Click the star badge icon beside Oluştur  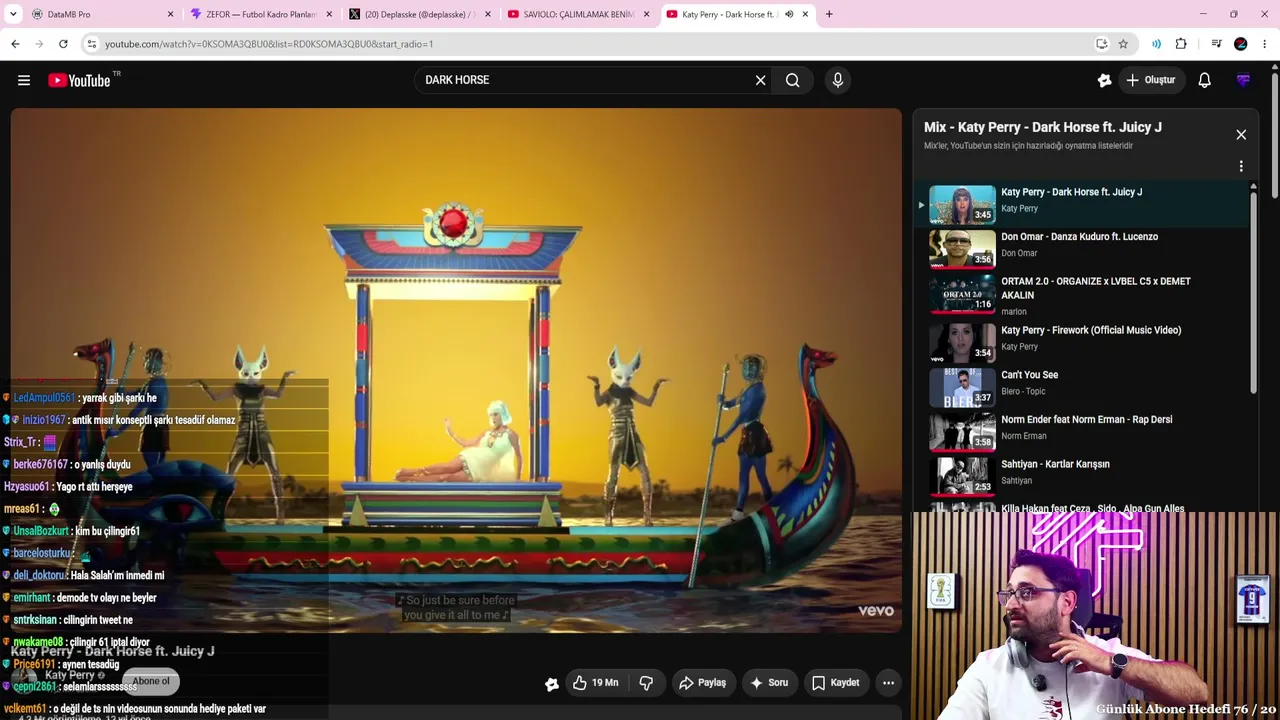coord(1104,80)
